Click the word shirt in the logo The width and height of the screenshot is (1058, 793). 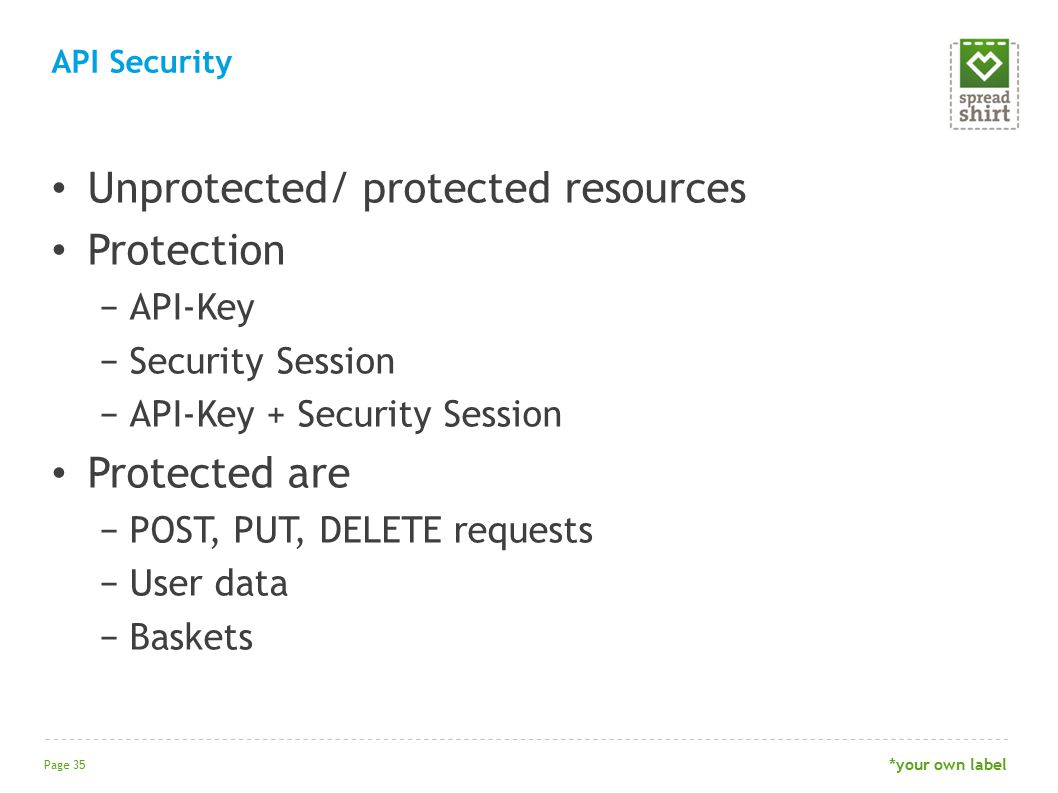tap(984, 113)
